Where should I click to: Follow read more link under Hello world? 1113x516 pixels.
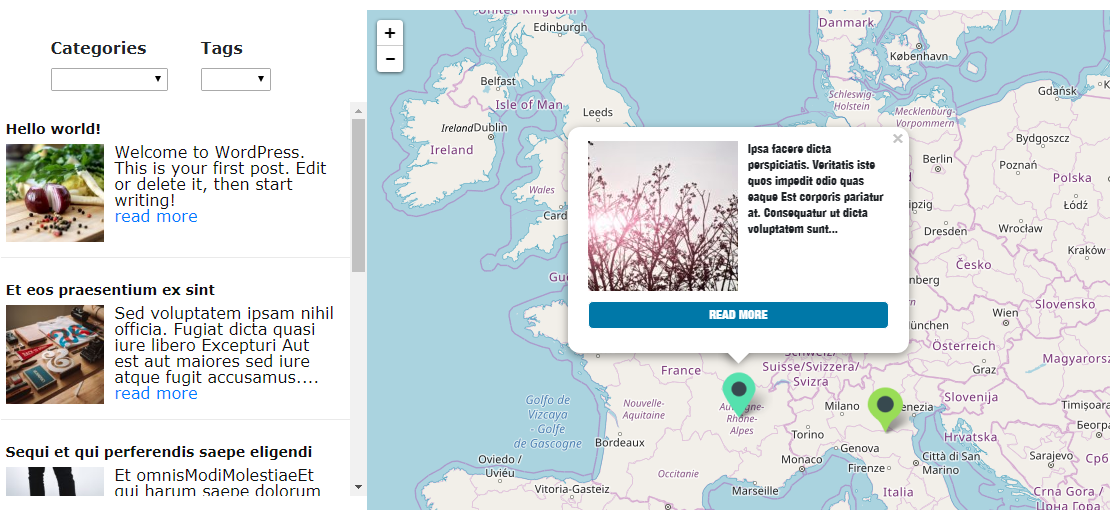tap(156, 217)
